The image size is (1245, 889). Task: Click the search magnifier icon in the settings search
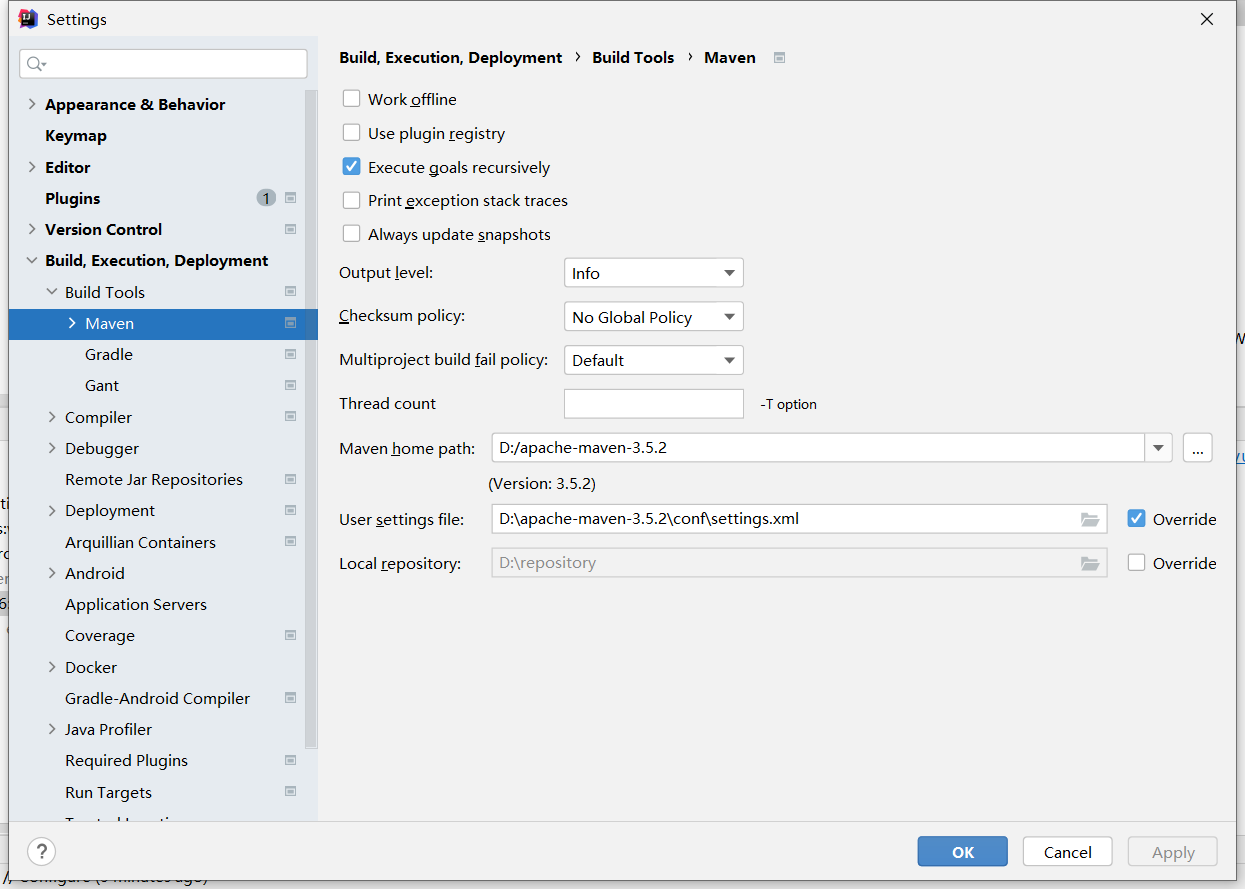pyautogui.click(x=35, y=64)
